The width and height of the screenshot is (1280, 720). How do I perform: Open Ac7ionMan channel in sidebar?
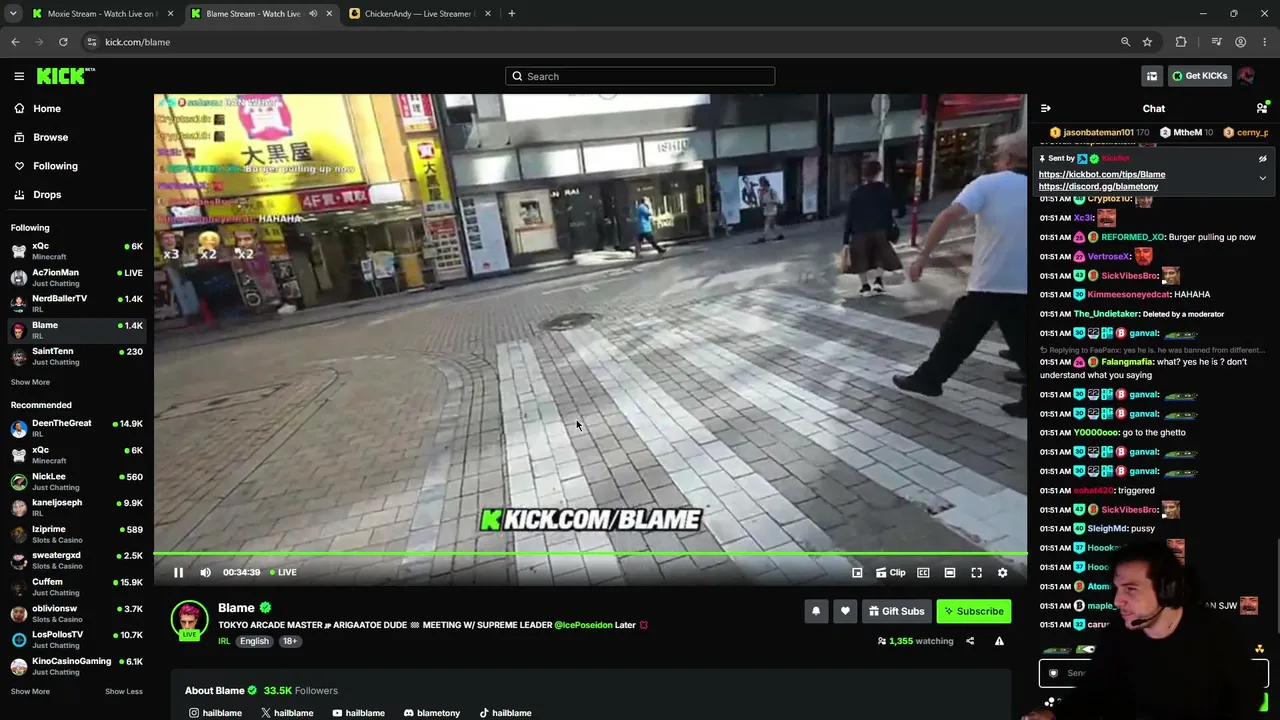tap(77, 276)
